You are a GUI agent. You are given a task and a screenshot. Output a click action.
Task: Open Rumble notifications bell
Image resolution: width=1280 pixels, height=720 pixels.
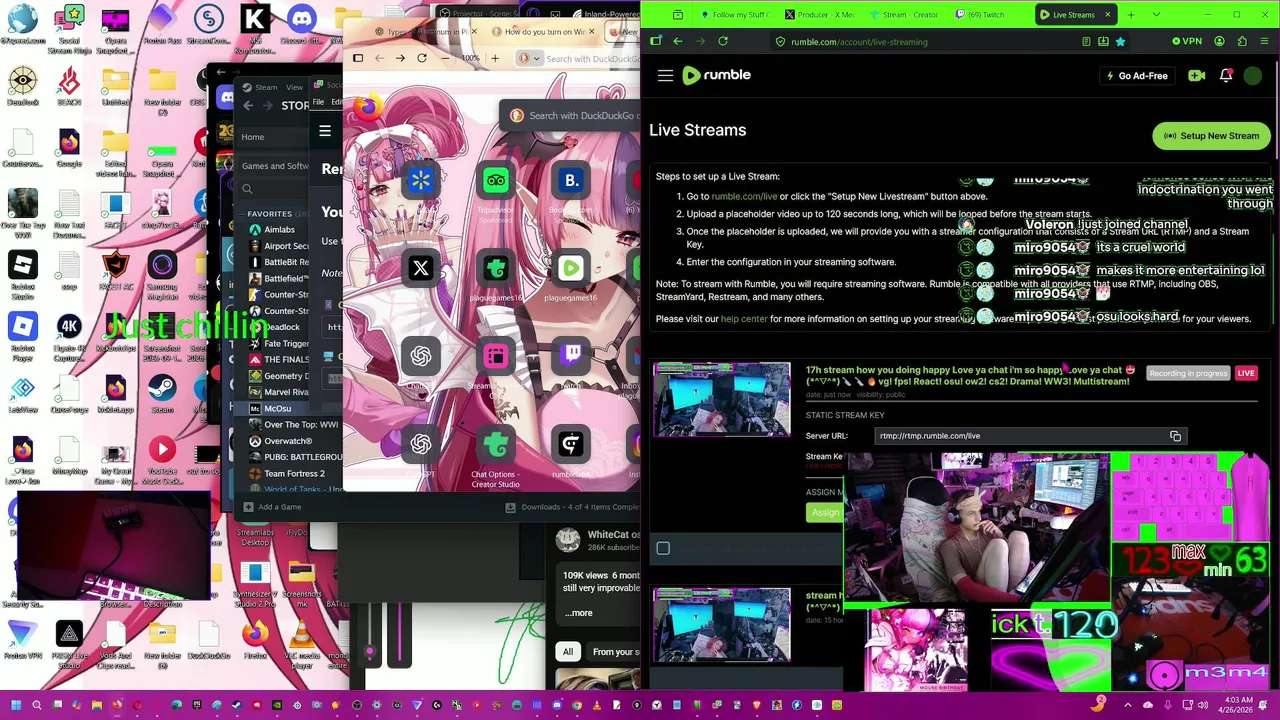1225,76
